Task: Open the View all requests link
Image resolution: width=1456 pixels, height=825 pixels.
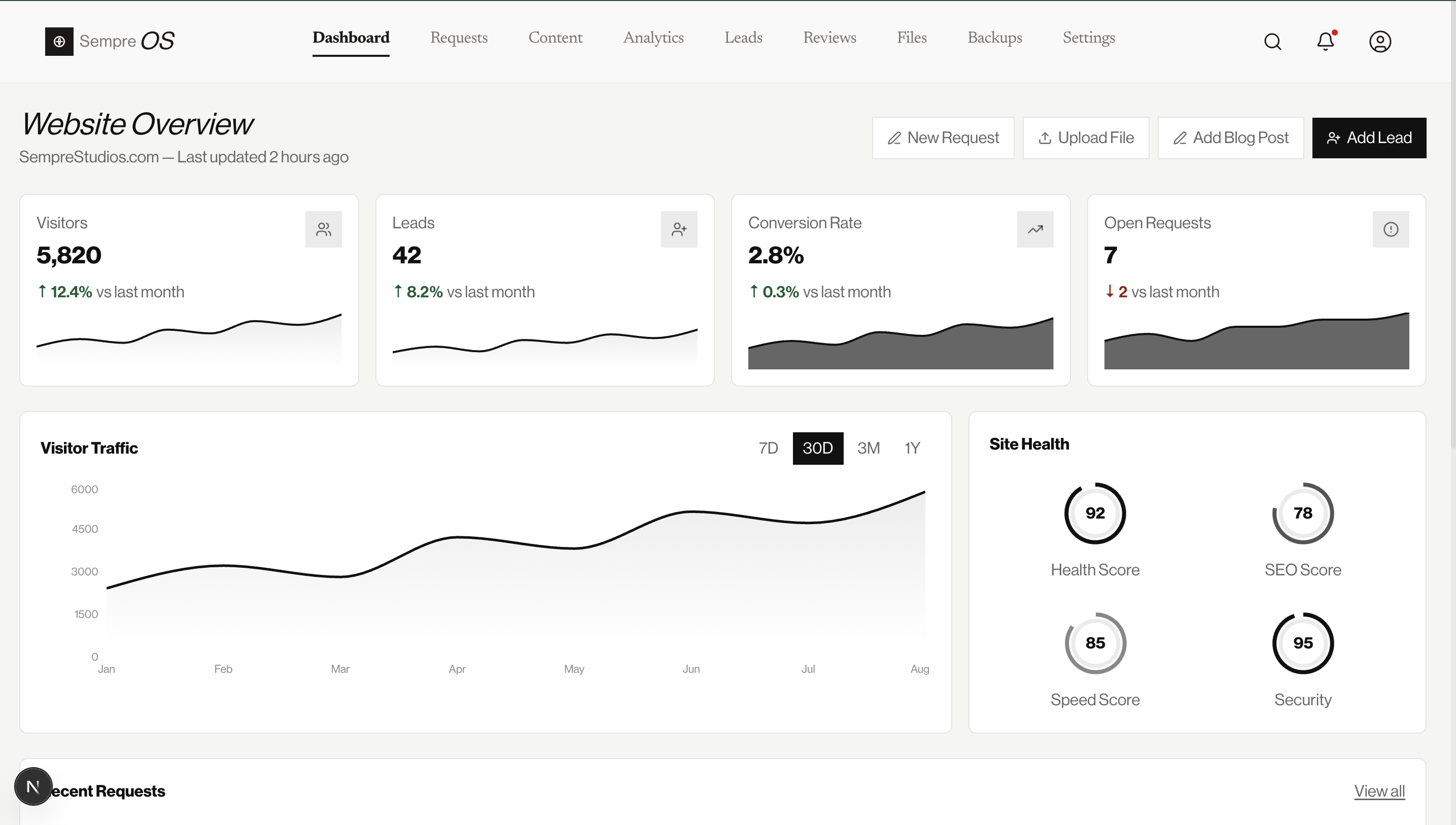Action: [1379, 791]
